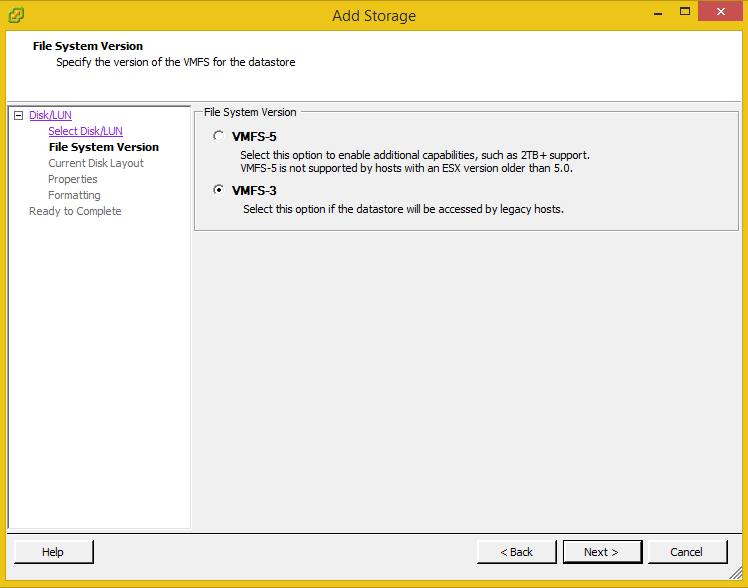
Task: Open Help for the wizard
Action: click(x=53, y=552)
